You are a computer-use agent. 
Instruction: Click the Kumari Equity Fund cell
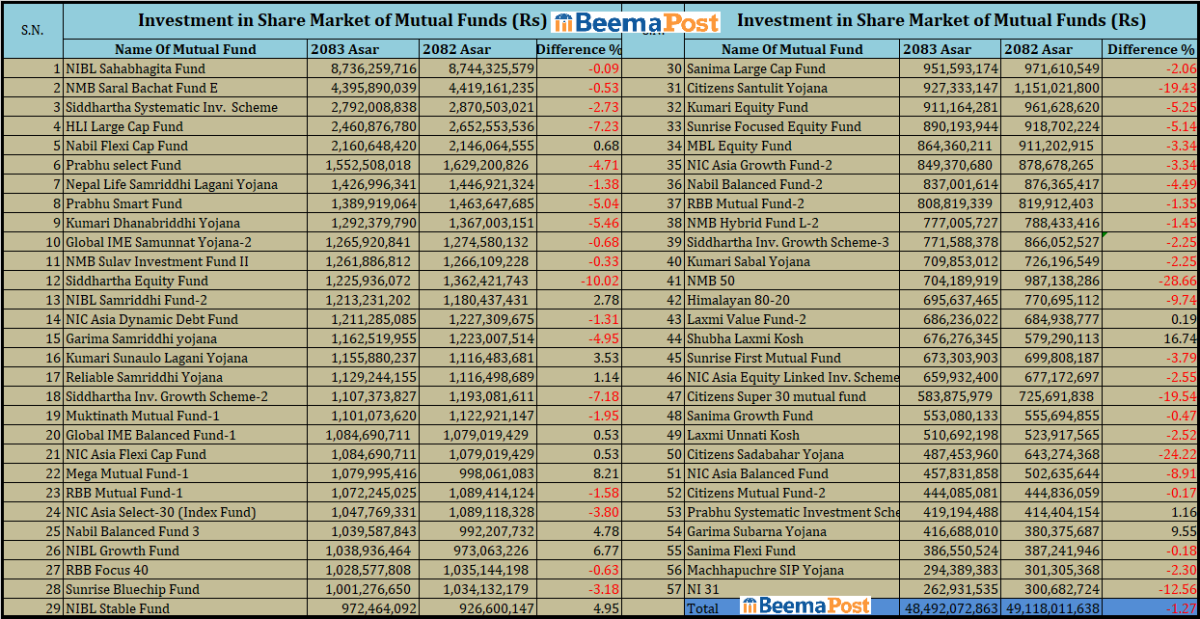click(791, 107)
